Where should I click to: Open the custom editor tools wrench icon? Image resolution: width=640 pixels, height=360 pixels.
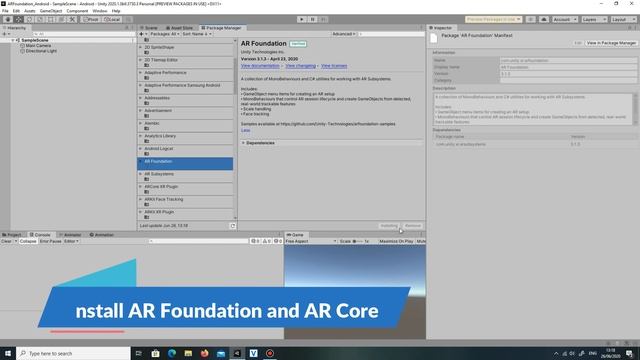pyautogui.click(x=72, y=19)
